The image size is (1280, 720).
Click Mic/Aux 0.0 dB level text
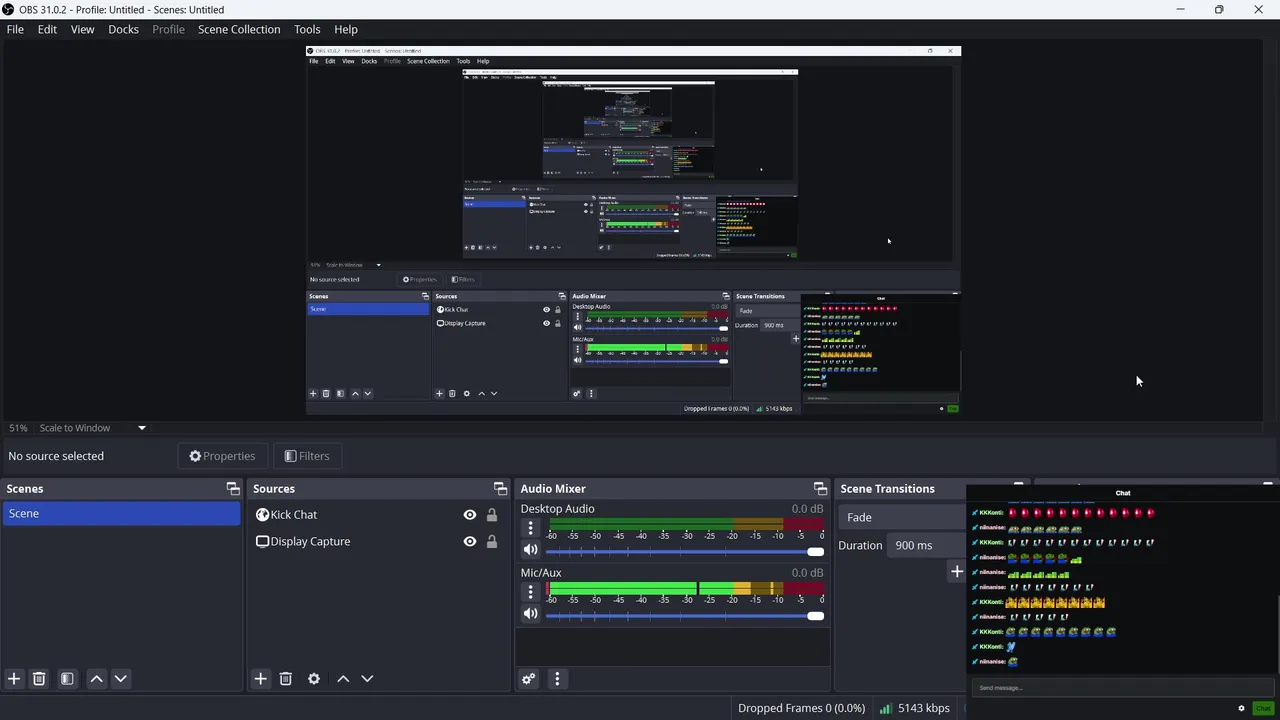click(807, 573)
